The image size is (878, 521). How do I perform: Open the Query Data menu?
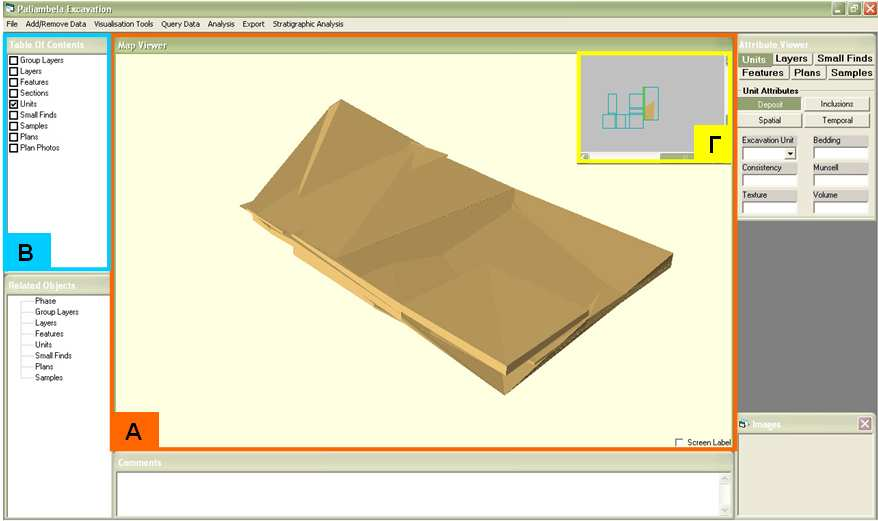(x=180, y=24)
